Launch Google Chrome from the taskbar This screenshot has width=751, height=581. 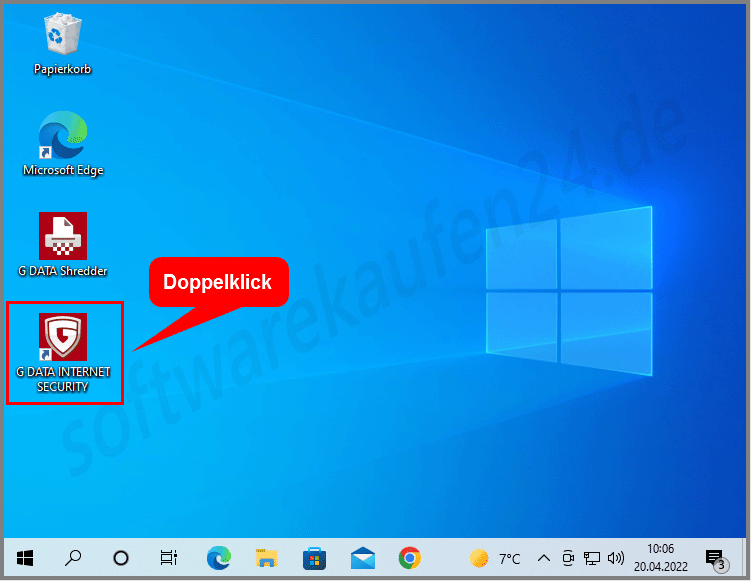[409, 558]
